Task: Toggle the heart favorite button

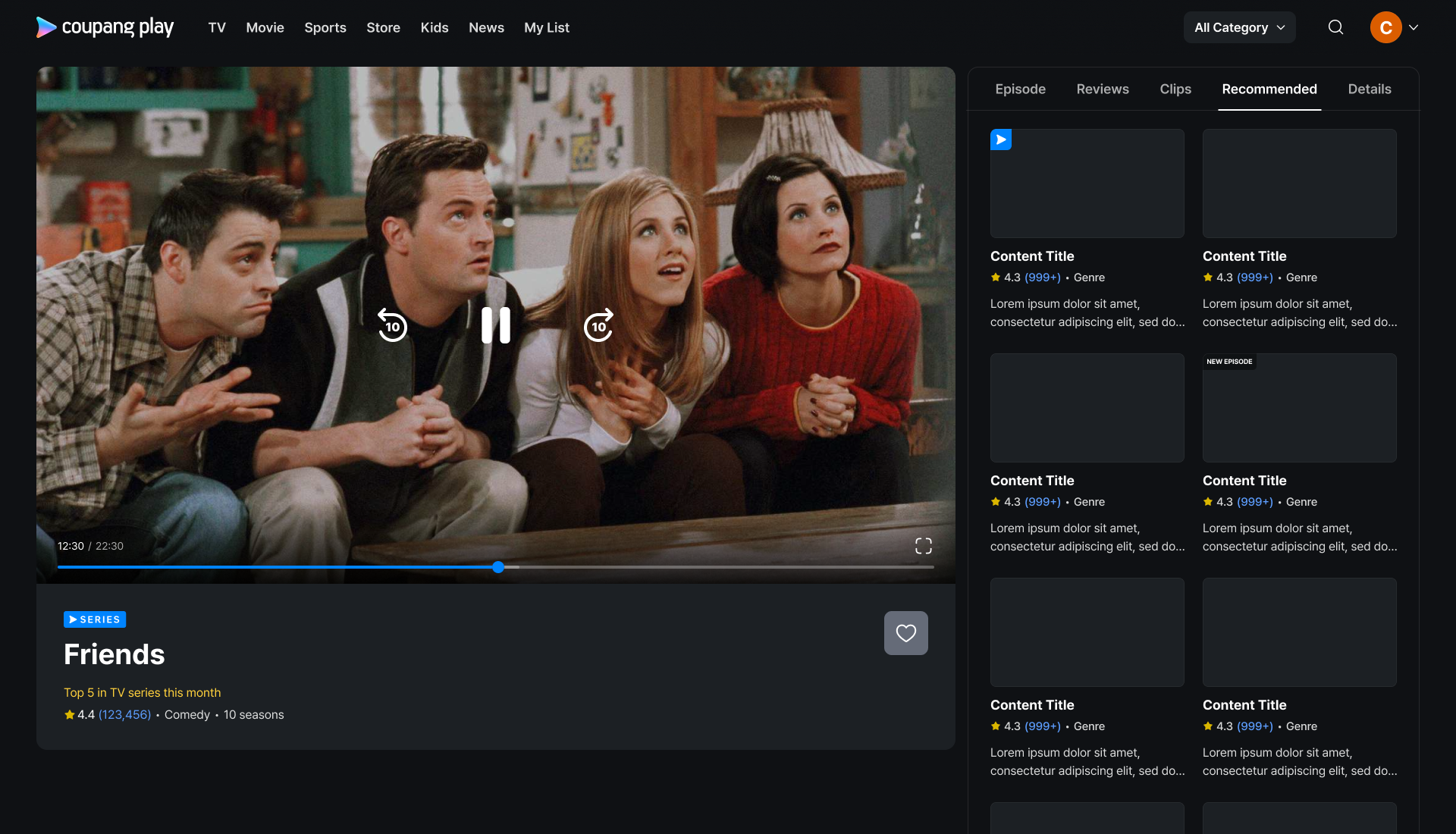Action: click(905, 633)
